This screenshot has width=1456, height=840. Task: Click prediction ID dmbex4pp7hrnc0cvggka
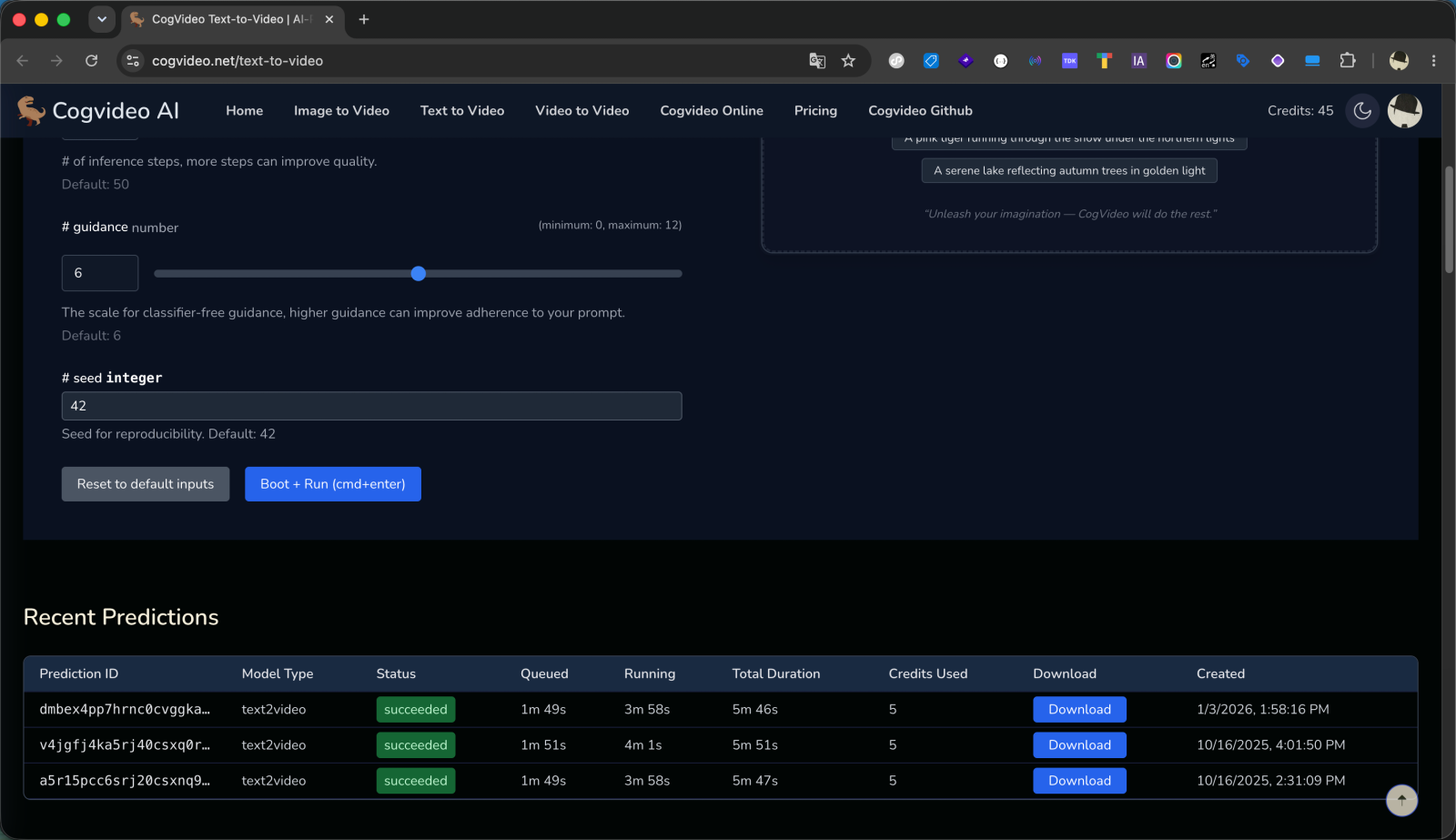point(125,710)
